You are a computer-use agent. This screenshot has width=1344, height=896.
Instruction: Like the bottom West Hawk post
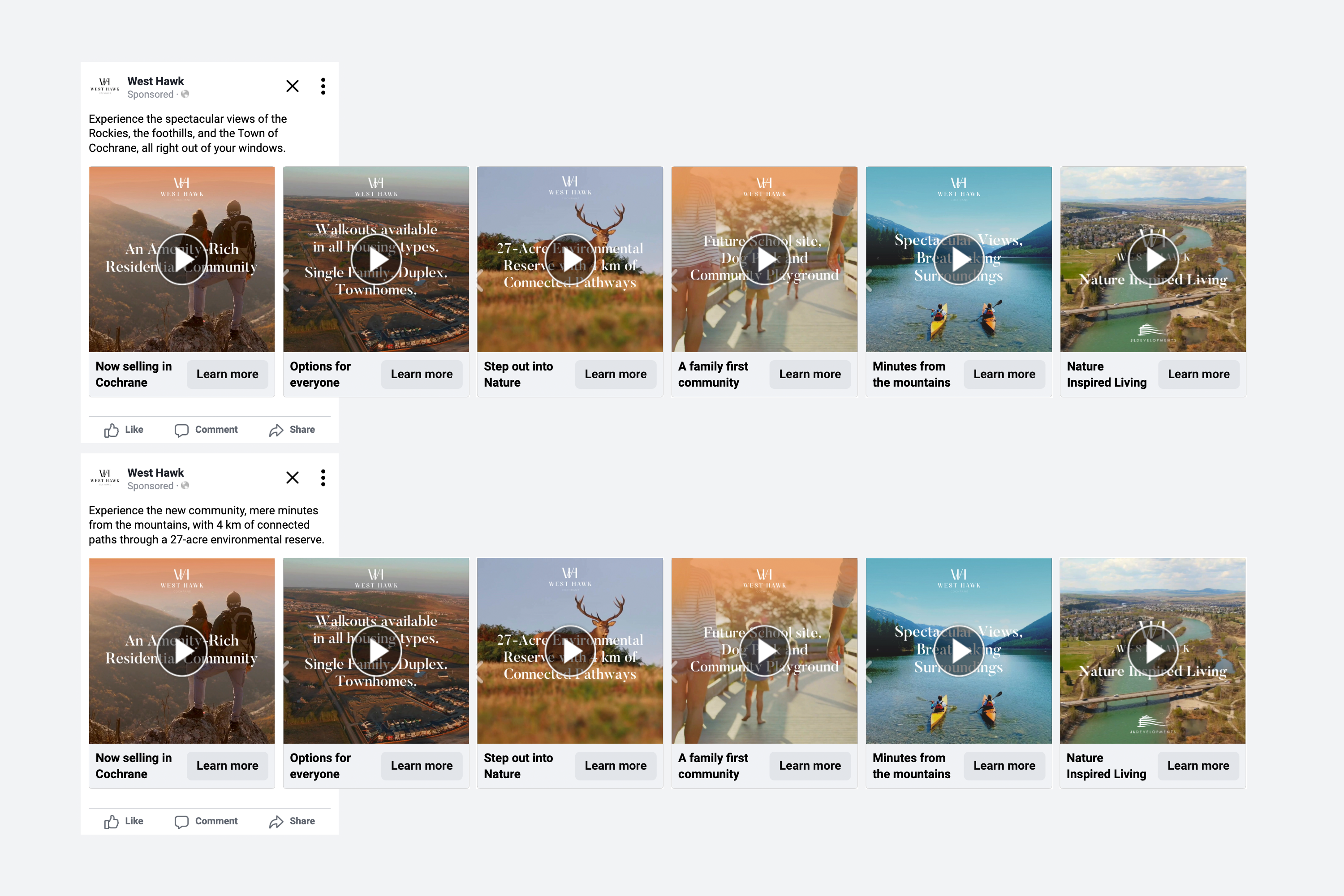124,821
